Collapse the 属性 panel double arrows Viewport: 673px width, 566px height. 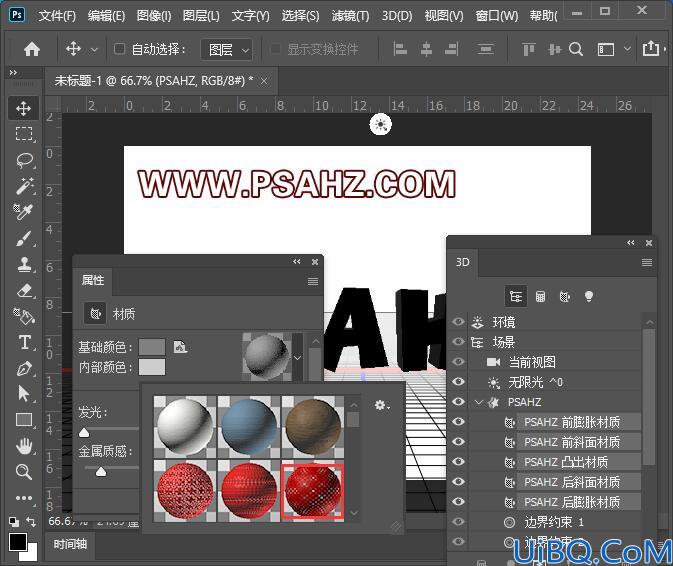click(297, 261)
